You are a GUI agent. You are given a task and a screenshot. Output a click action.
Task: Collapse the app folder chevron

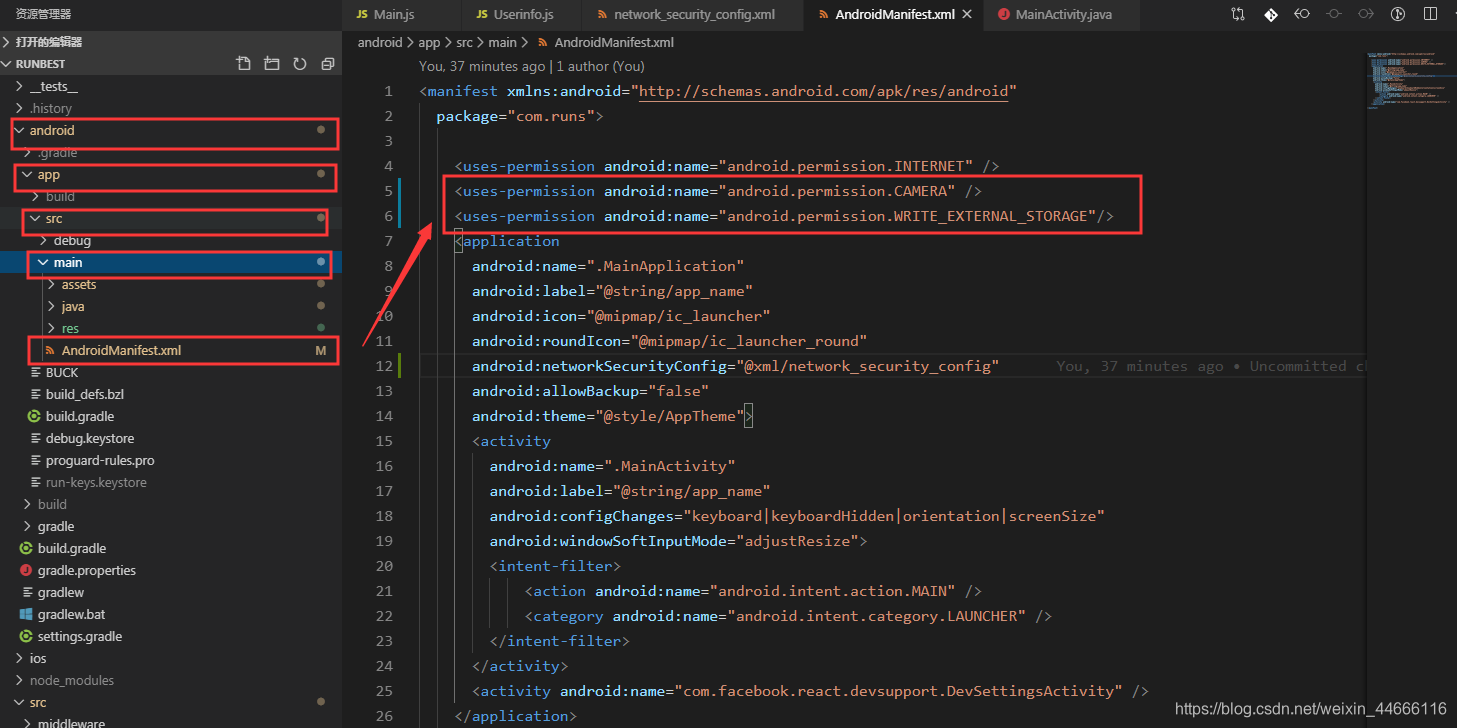click(x=27, y=174)
